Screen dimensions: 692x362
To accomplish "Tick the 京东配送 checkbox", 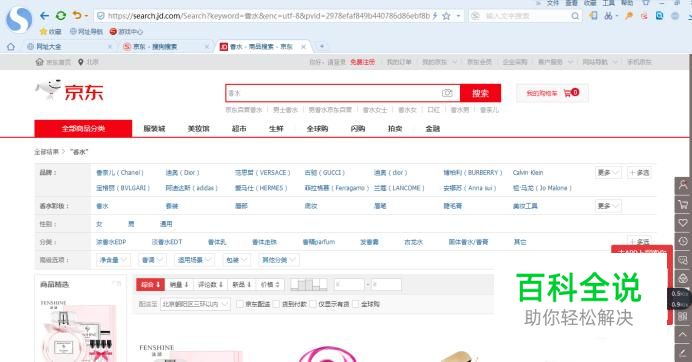I will pyautogui.click(x=240, y=304).
